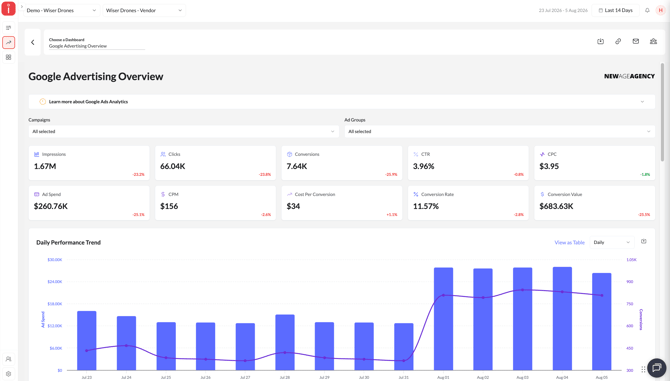Click the email report icon
Viewport: 670px width, 381px height.
pos(636,41)
